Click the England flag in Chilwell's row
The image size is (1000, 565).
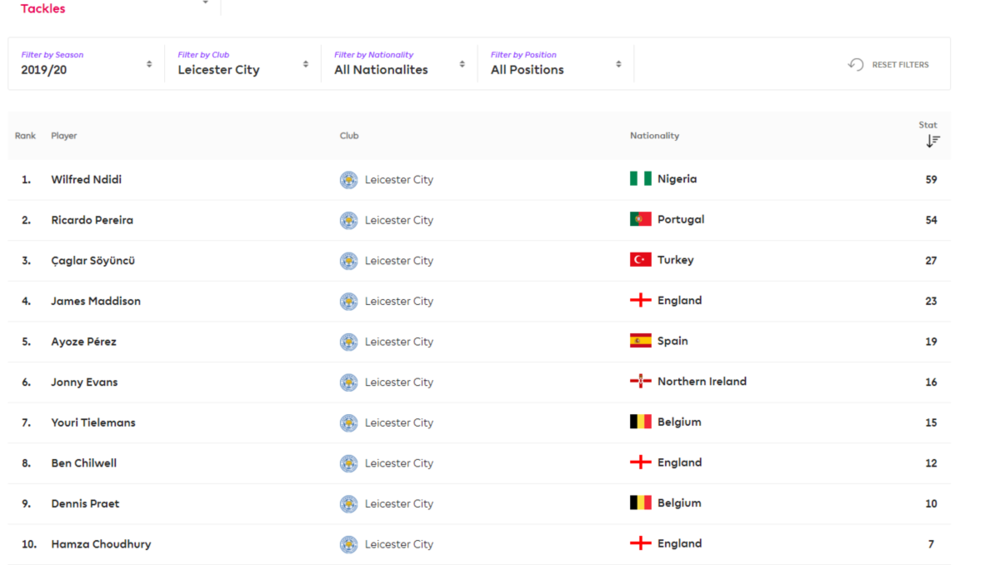[640, 462]
